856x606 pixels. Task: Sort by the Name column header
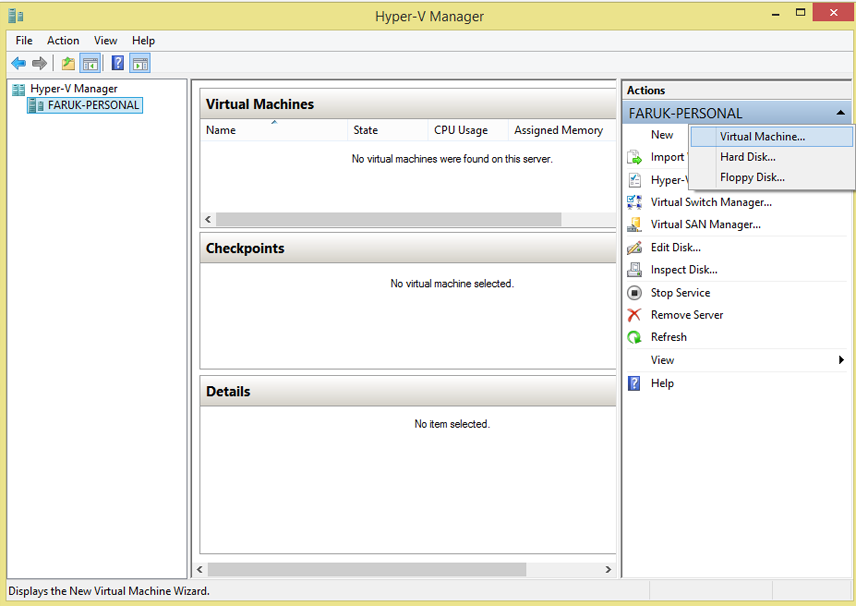[274, 130]
